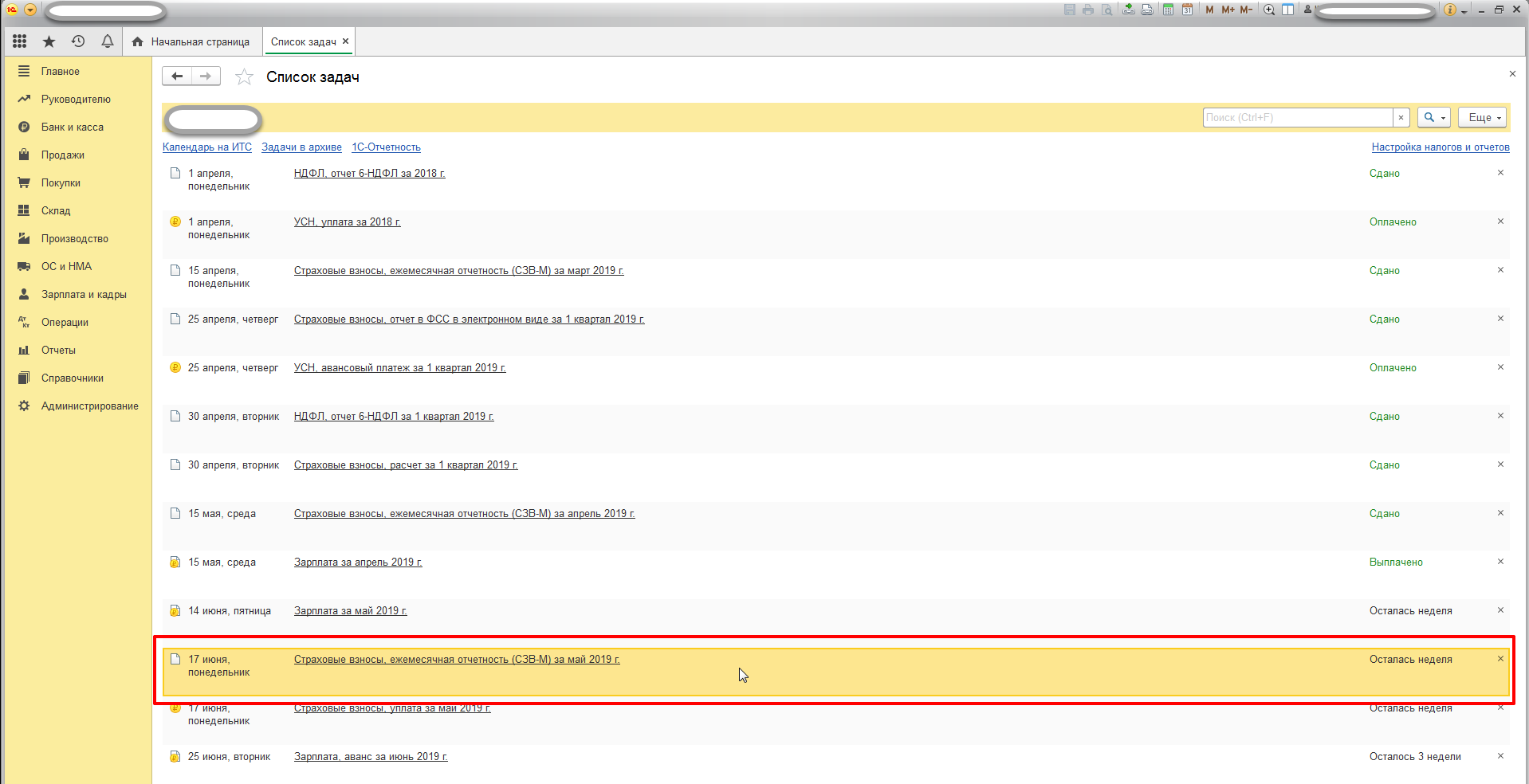The height and width of the screenshot is (784, 1529).
Task: Open the calculator in the title toolbar
Action: pos(1168,10)
